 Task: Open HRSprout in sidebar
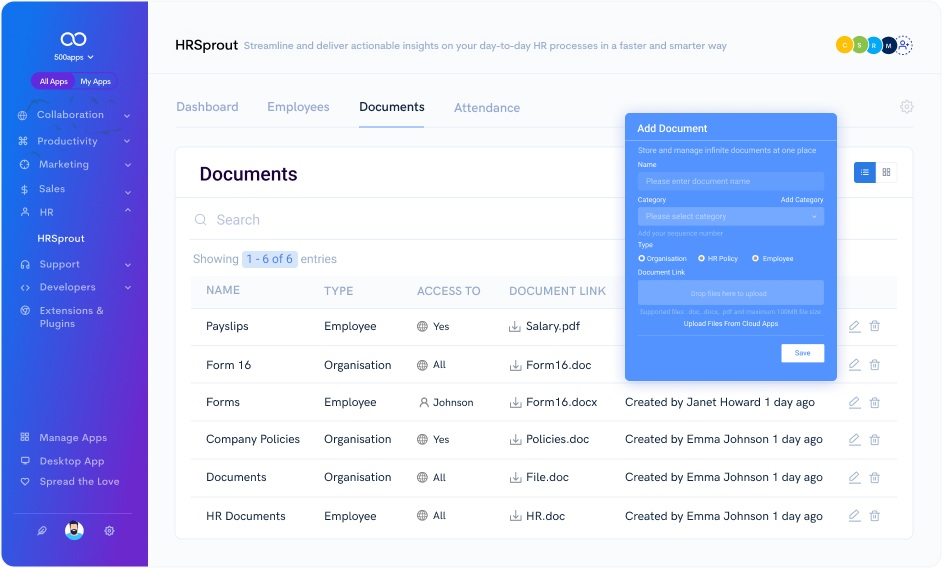61,239
